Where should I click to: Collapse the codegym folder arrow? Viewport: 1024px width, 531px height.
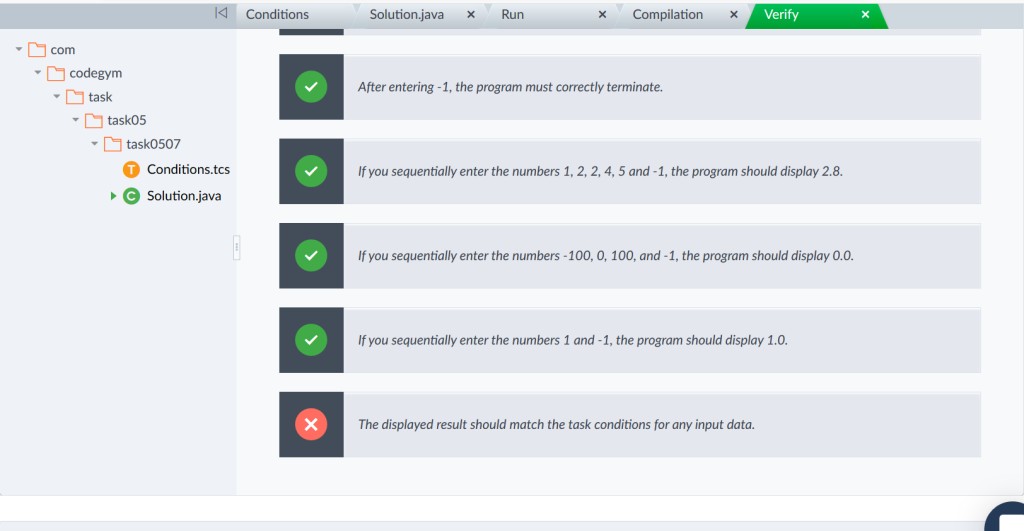tap(38, 73)
